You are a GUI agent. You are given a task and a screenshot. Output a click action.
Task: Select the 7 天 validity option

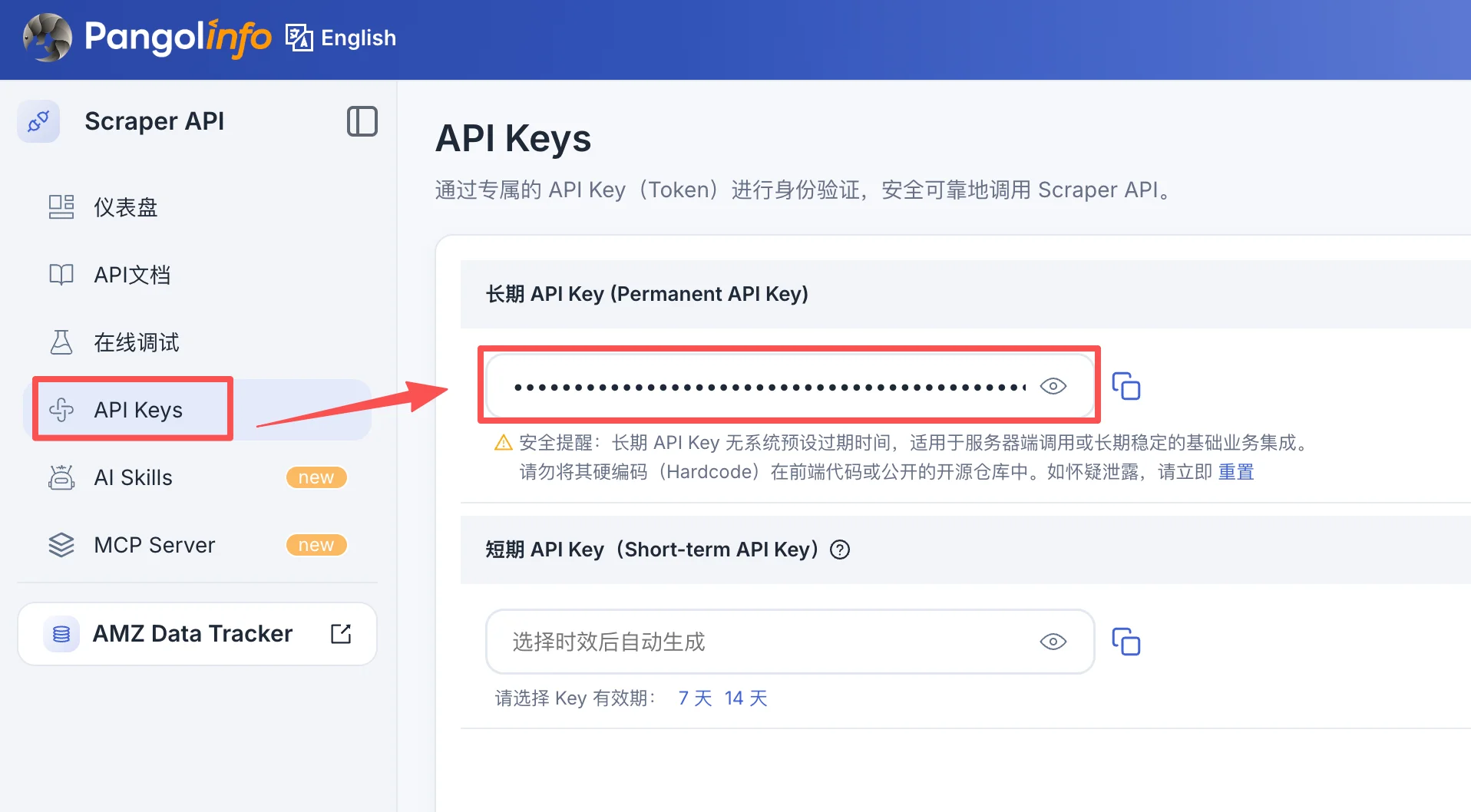point(695,698)
